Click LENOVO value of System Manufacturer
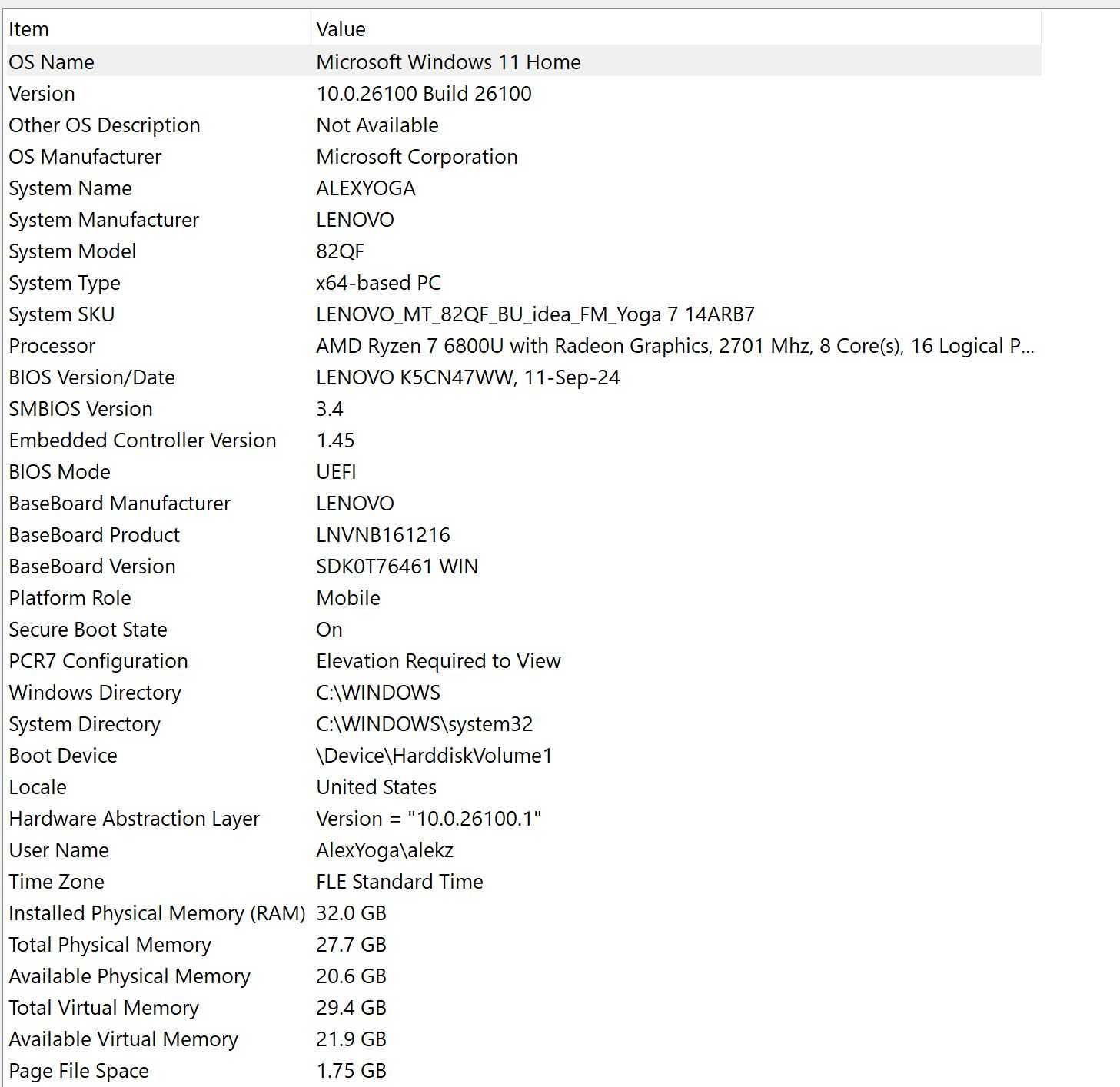The image size is (1120, 1087). tap(354, 219)
